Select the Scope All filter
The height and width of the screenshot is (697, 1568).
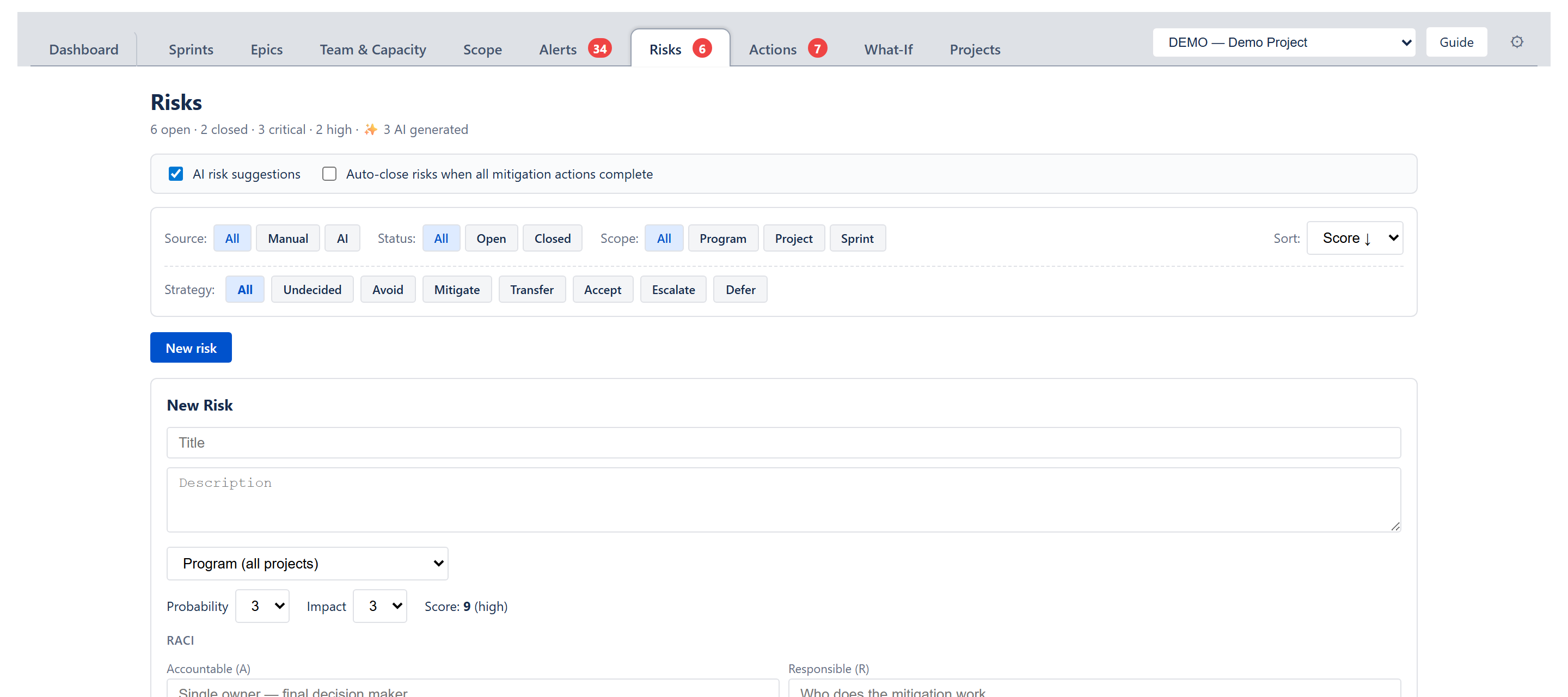pos(664,238)
